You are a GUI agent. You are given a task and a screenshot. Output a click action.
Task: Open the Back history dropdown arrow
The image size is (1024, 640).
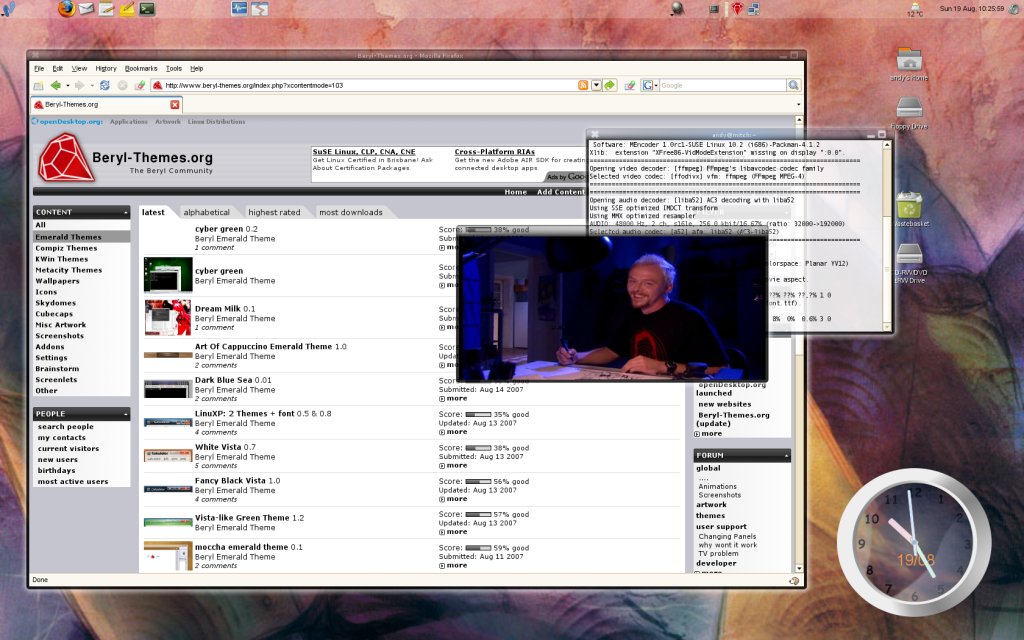67,86
